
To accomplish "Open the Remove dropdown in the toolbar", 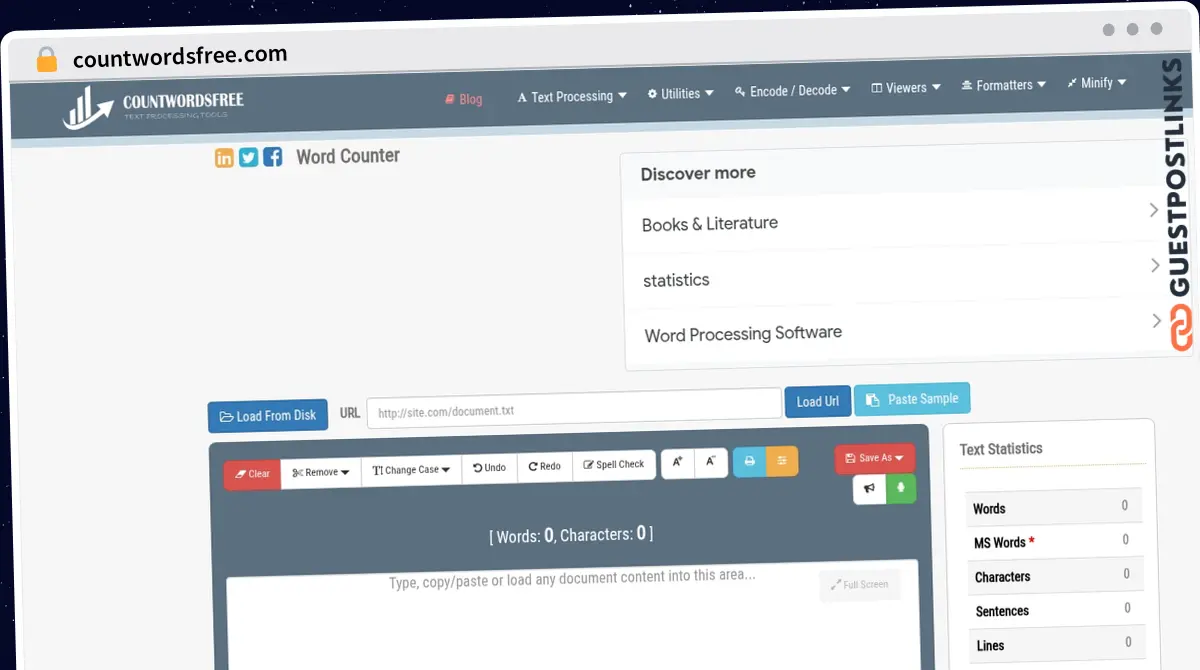I will point(320,471).
